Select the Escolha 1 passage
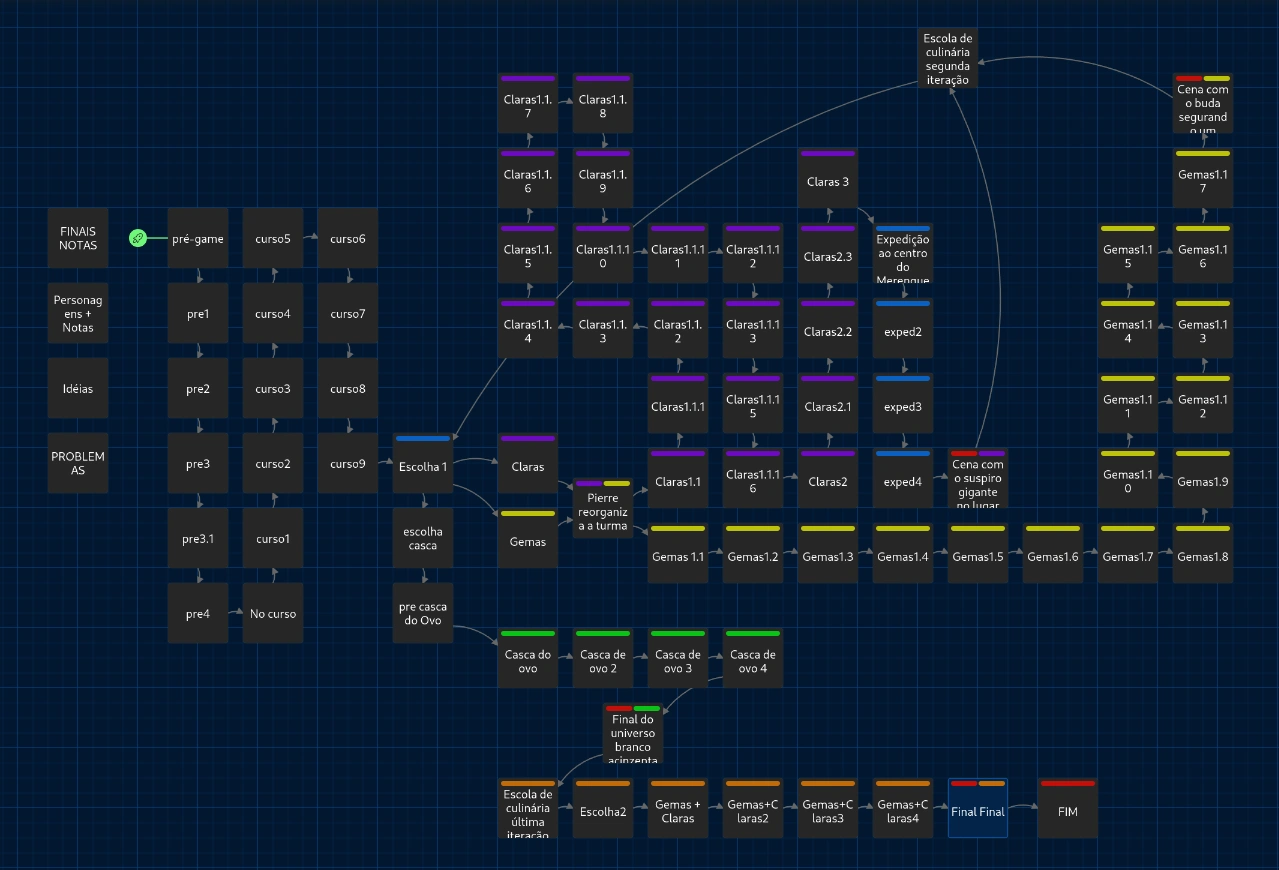 tap(423, 466)
